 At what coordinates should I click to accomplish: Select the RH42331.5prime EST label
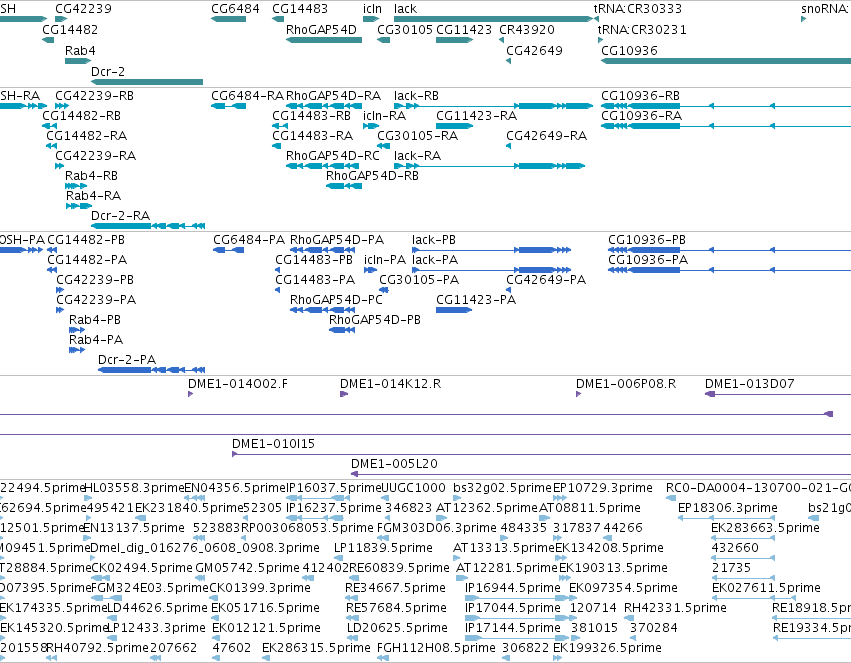click(675, 607)
